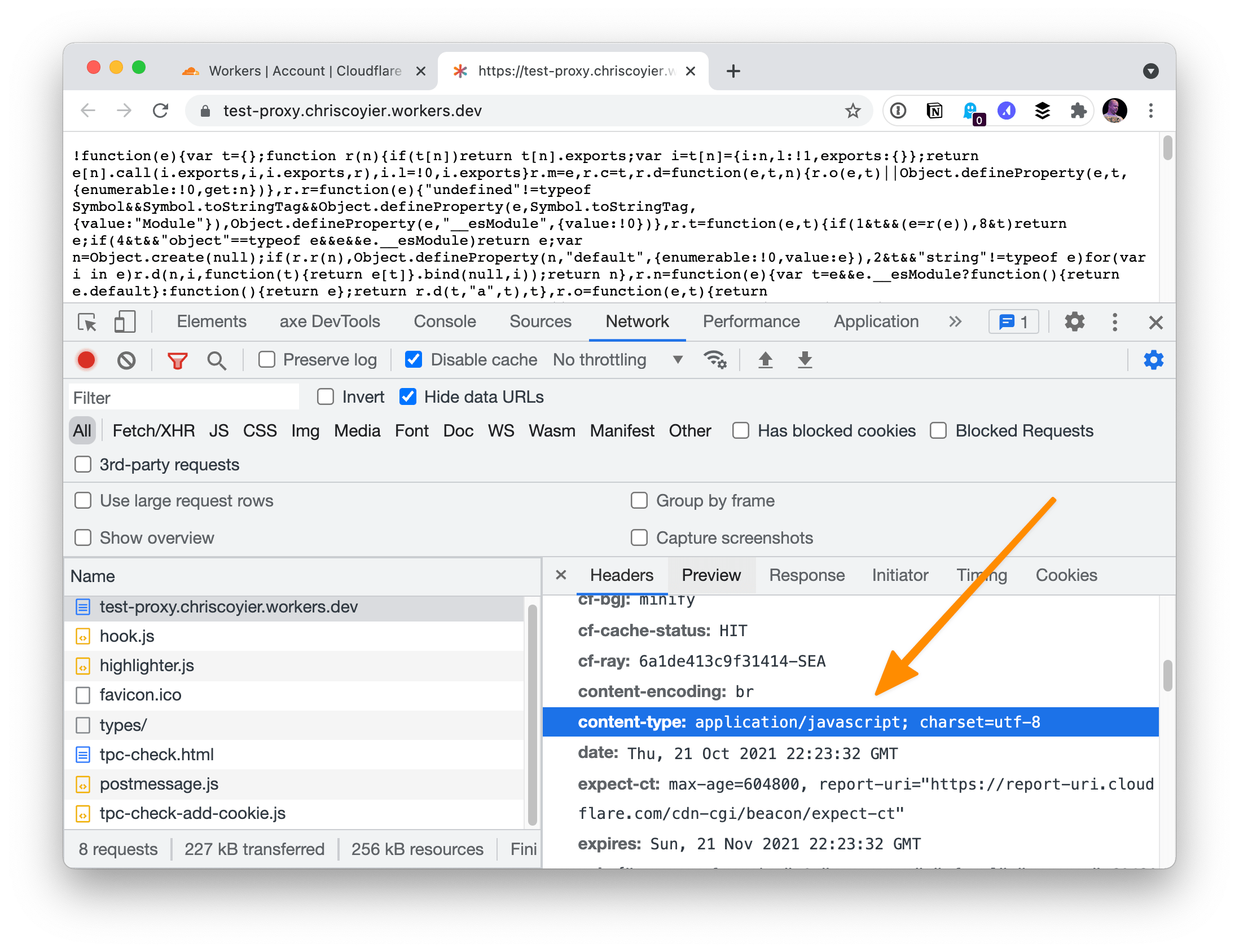Image resolution: width=1239 pixels, height=952 pixels.
Task: Uncheck Disable cache
Action: 414,360
